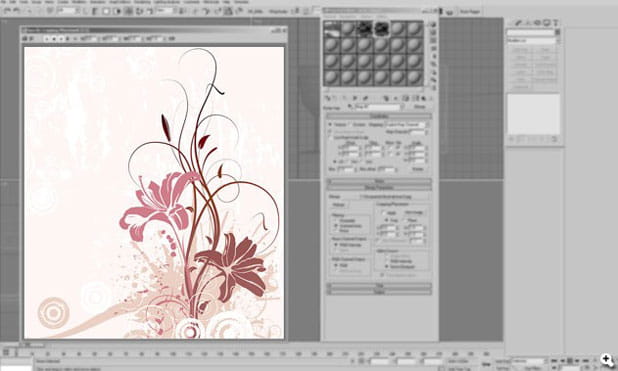Click the Undo icon in main toolbar
The image size is (618, 371).
tap(7, 11)
